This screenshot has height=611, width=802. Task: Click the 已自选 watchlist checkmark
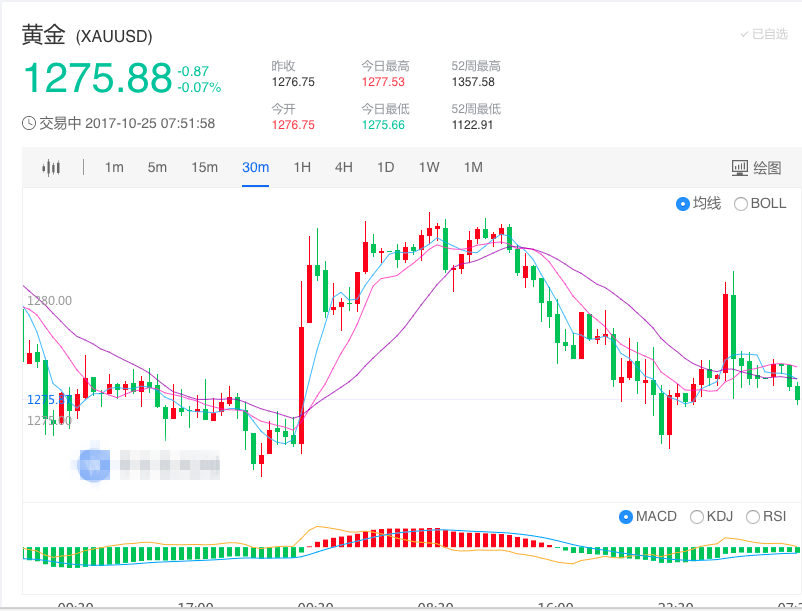pyautogui.click(x=763, y=34)
